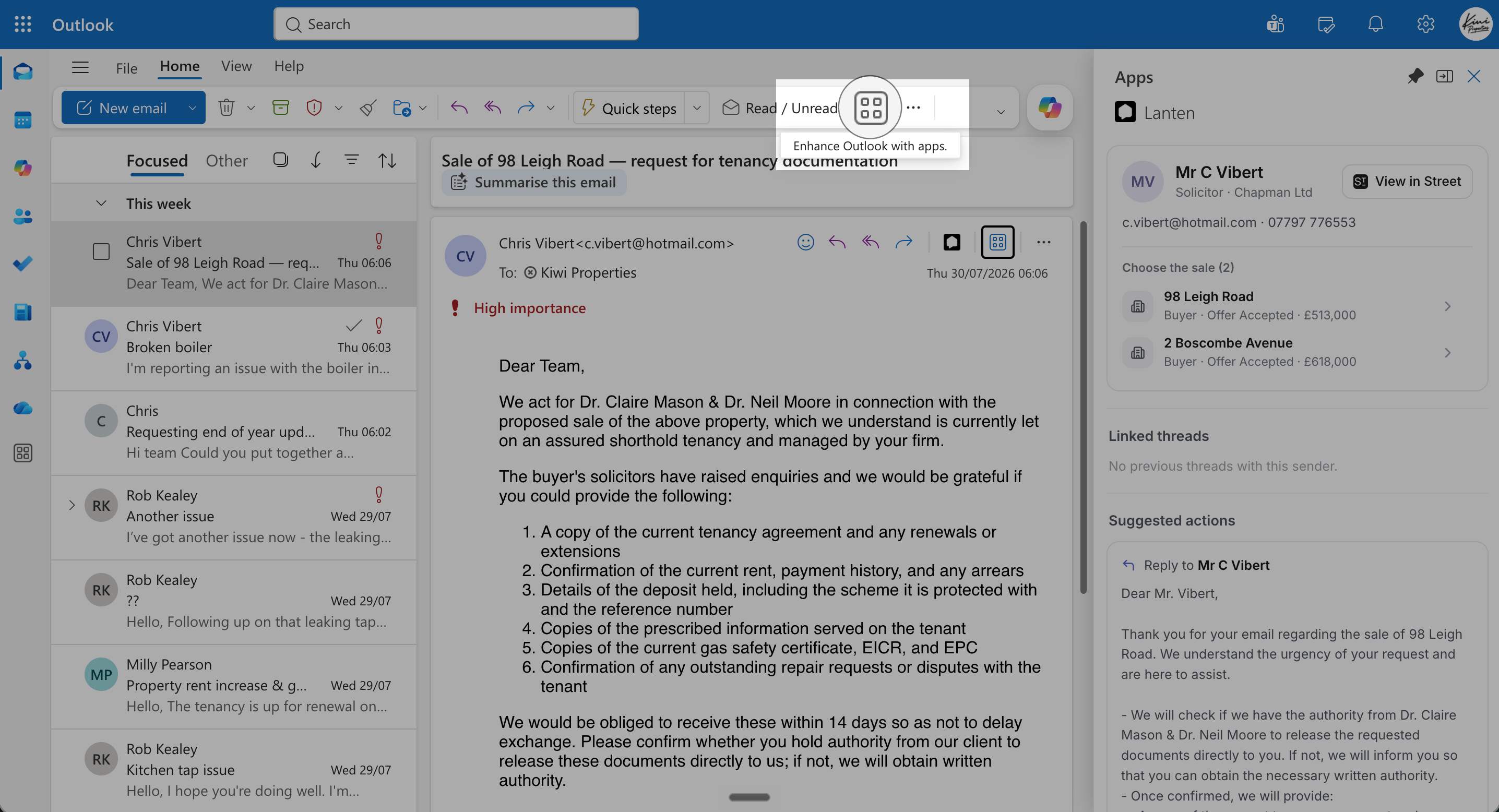This screenshot has width=1499, height=812.
Task: Open the app launcher waffle icon
Action: point(22,25)
